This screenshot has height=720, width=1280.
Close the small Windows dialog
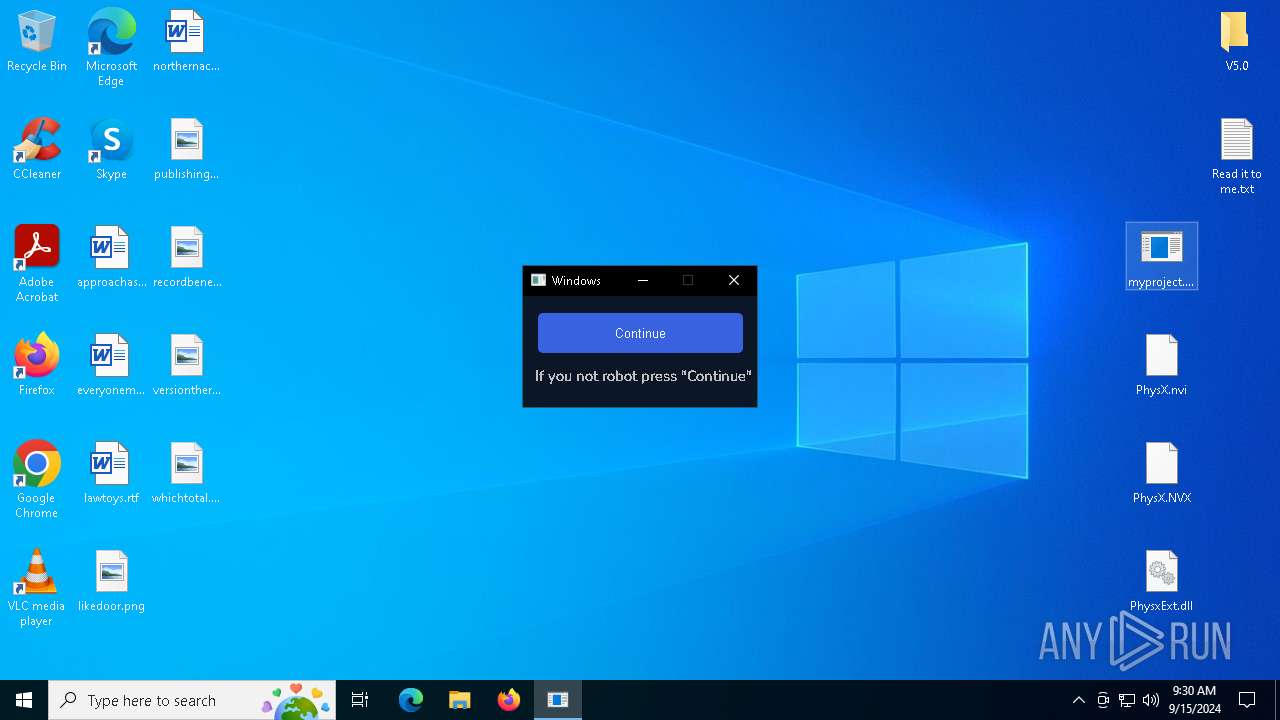[734, 281]
